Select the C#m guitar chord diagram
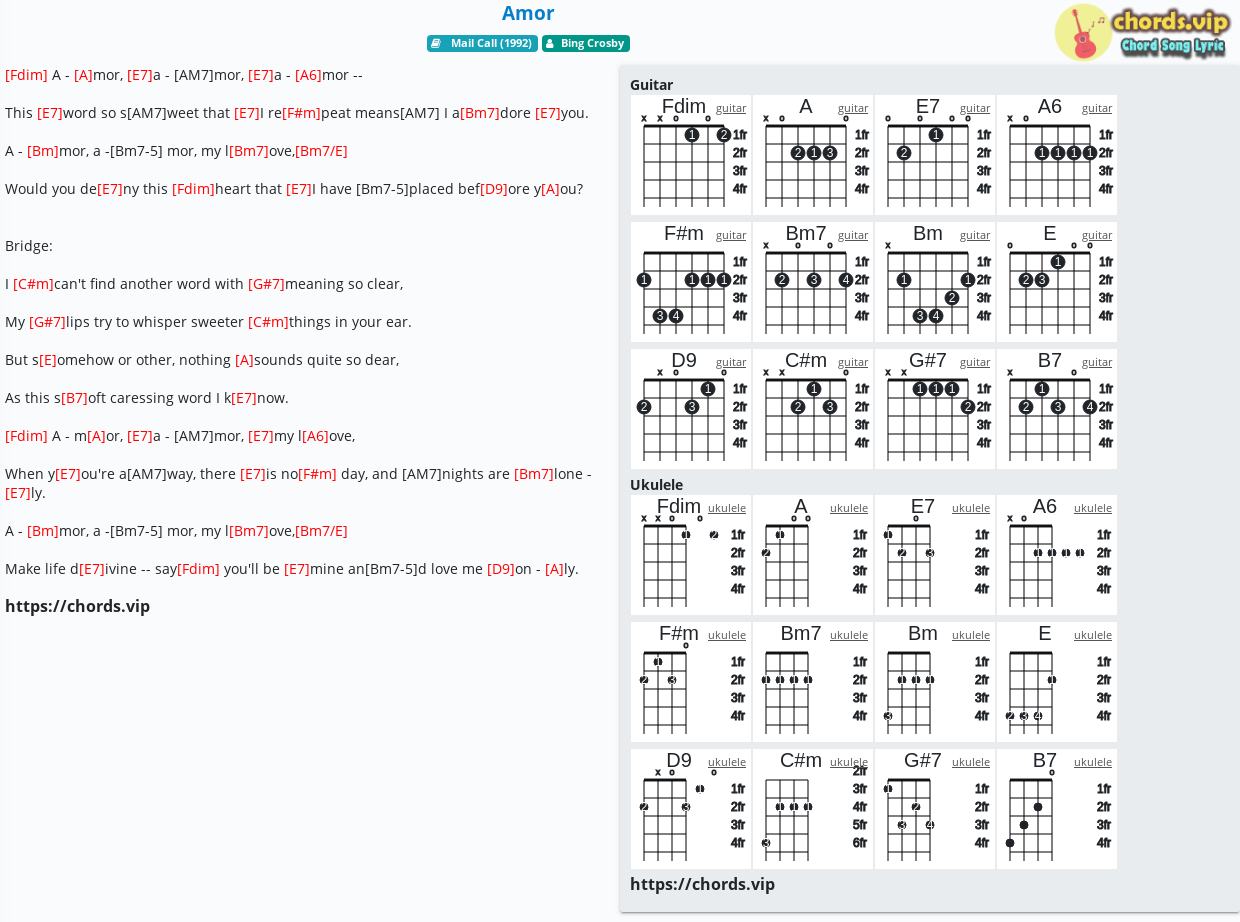 [813, 409]
